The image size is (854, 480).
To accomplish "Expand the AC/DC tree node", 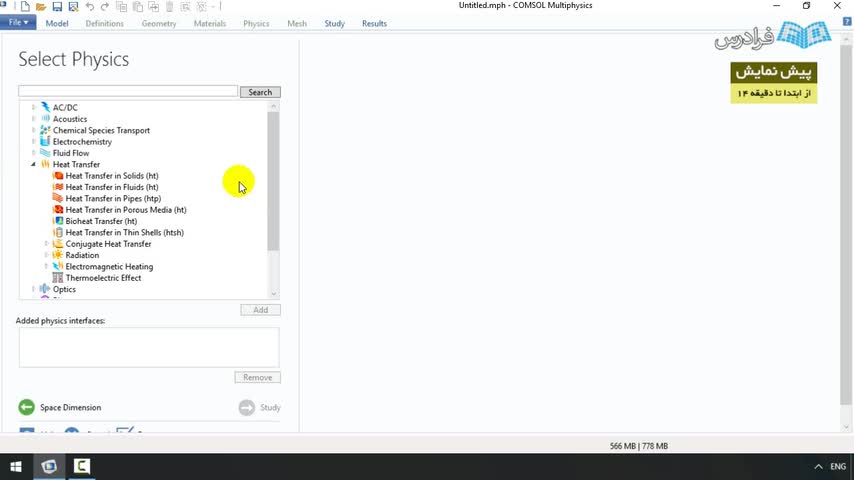I will [x=34, y=107].
